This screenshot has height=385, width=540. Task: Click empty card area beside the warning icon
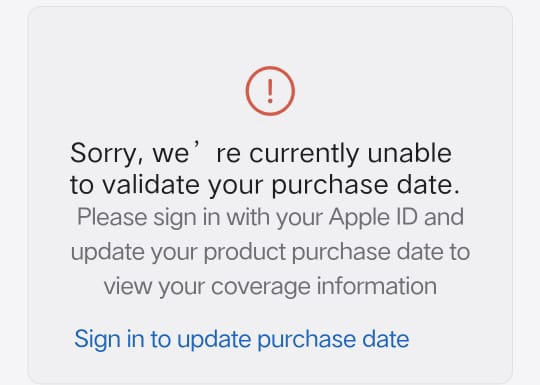click(396, 91)
